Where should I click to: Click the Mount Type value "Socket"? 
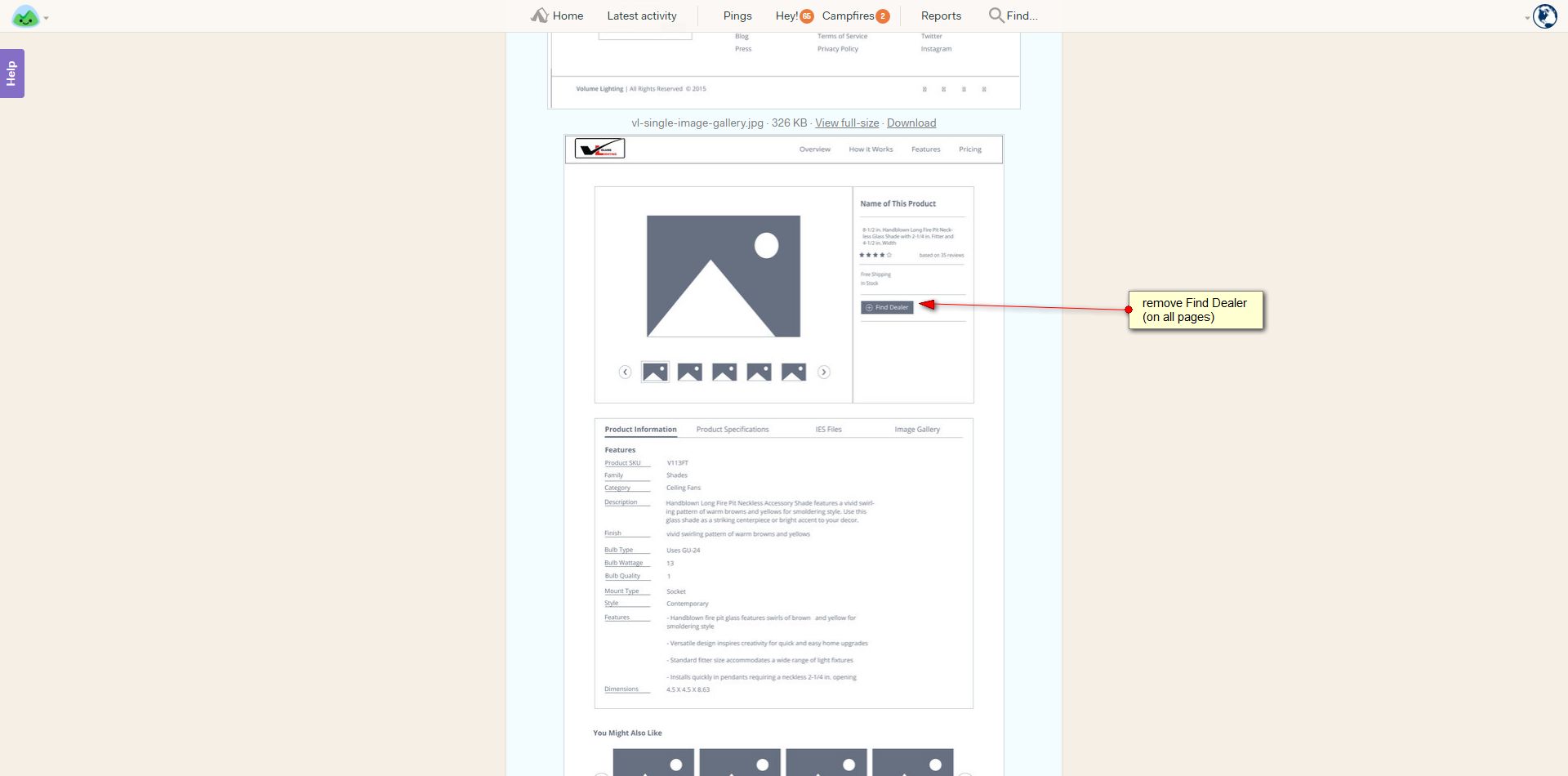point(676,591)
